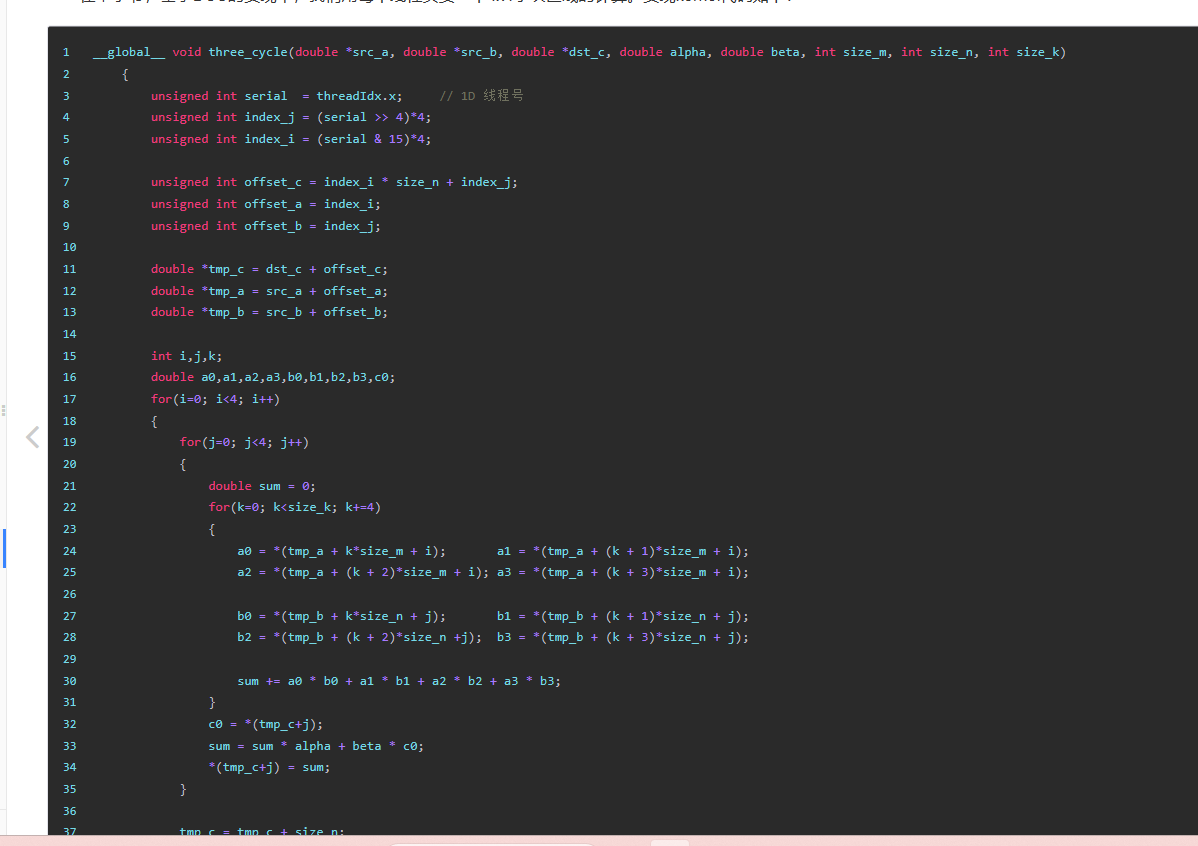This screenshot has width=1198, height=846.
Task: Click the 'for(i=0; i<4; i++)' loop header
Action: pyautogui.click(x=215, y=400)
